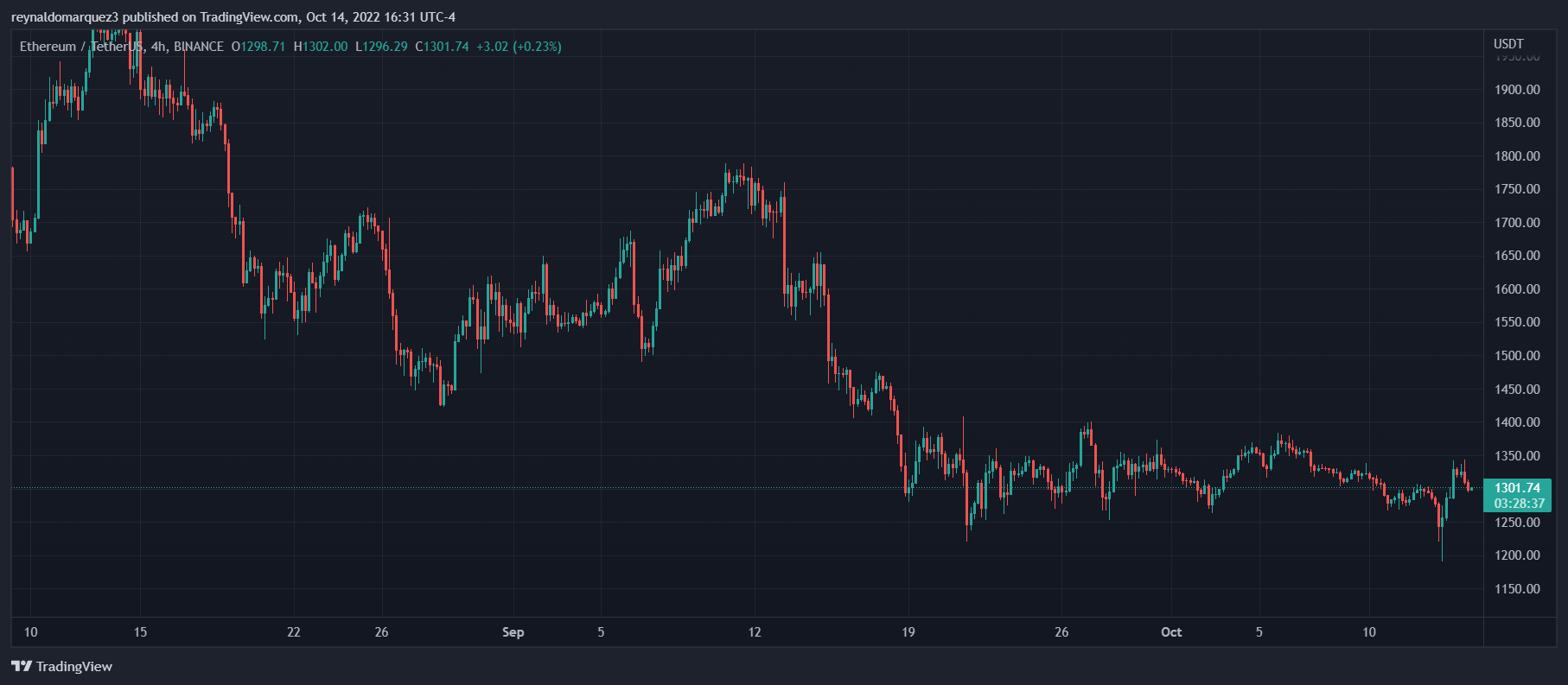
Task: Click the Sep label on the time axis
Action: (513, 632)
